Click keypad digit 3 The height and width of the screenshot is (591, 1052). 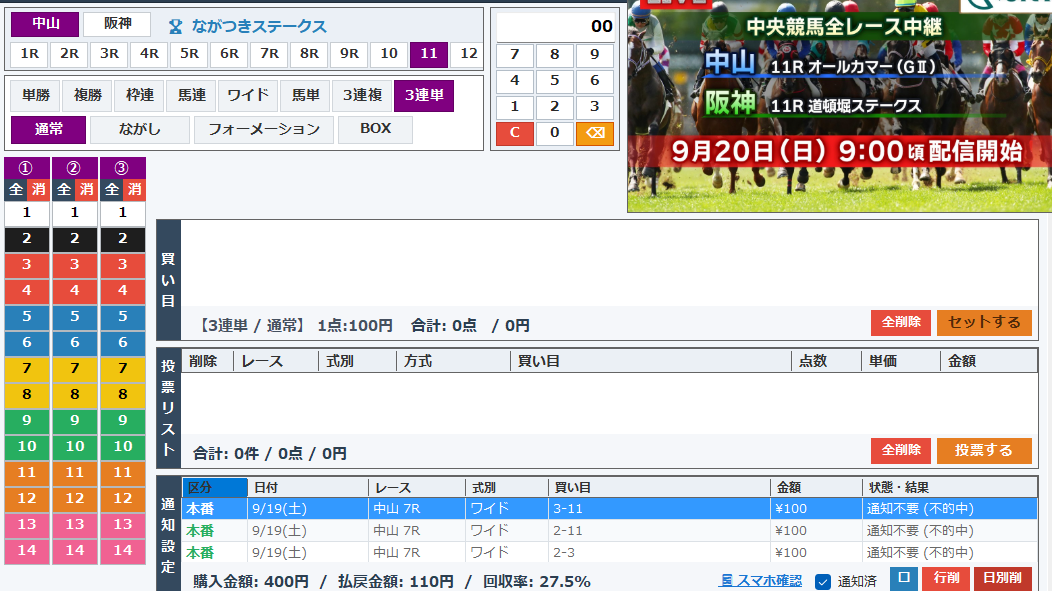(594, 107)
